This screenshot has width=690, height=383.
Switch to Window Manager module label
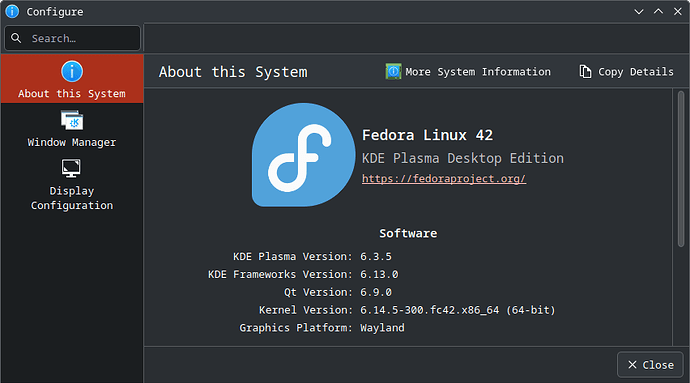coord(72,142)
